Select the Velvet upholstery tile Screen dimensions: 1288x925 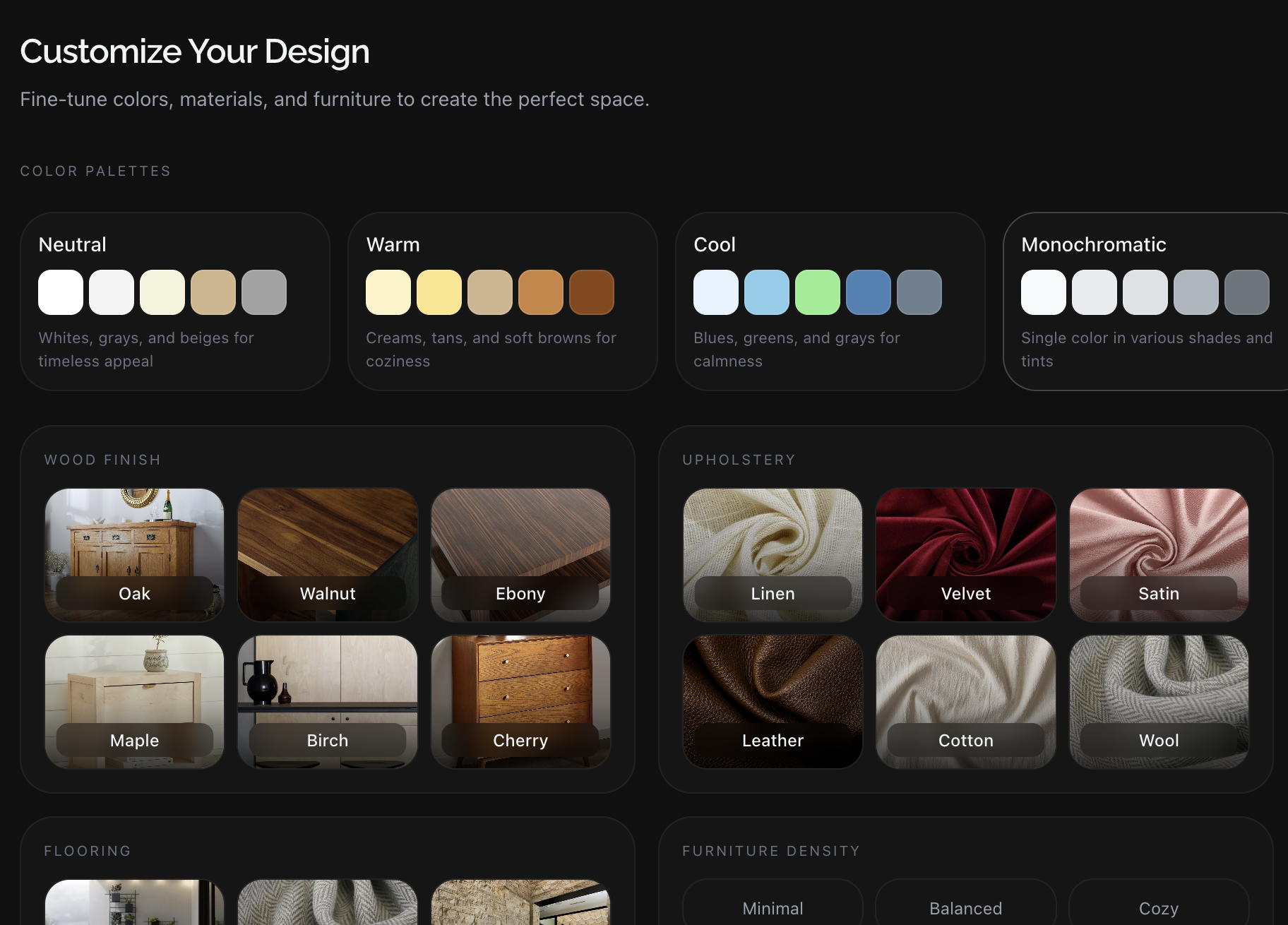coord(965,554)
